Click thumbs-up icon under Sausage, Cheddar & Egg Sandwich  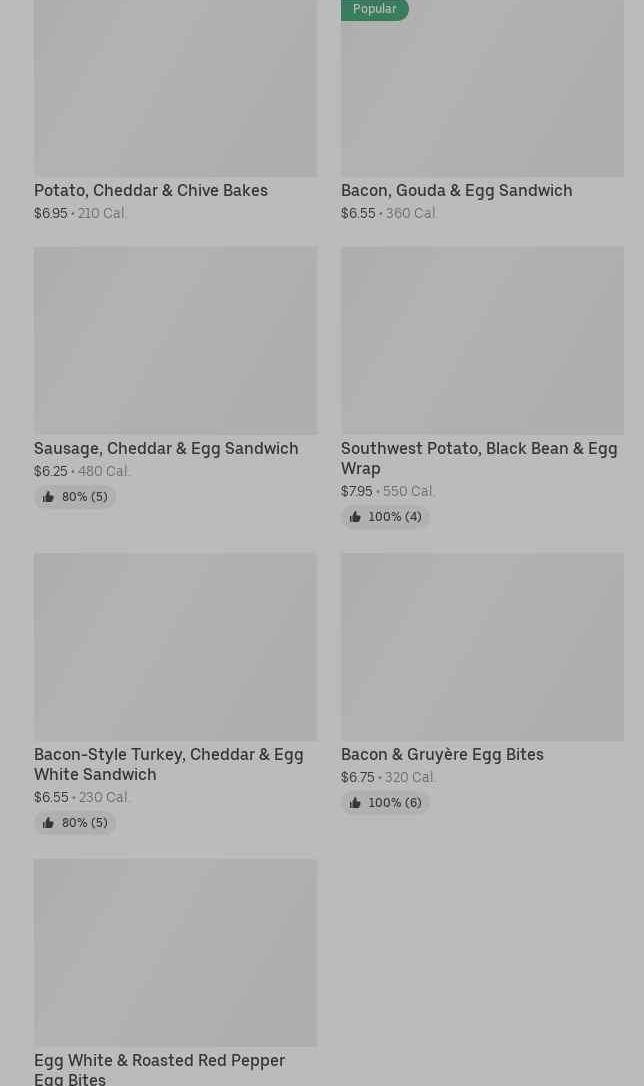[x=48, y=497]
